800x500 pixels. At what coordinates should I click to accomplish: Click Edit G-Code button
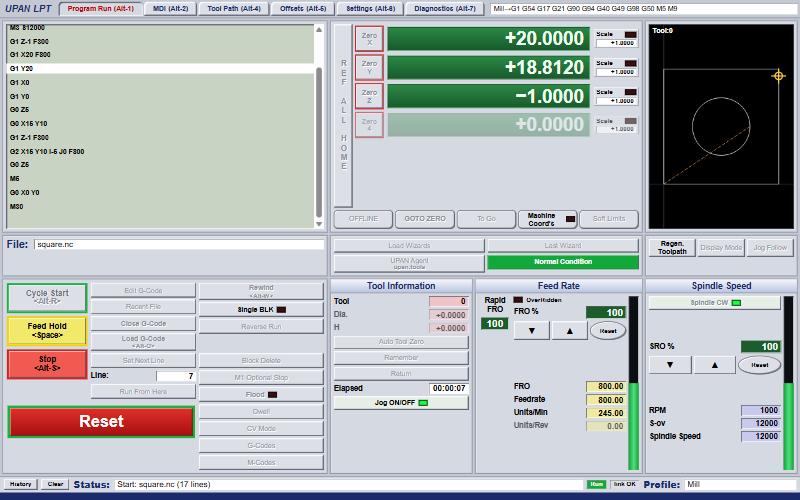click(143, 290)
